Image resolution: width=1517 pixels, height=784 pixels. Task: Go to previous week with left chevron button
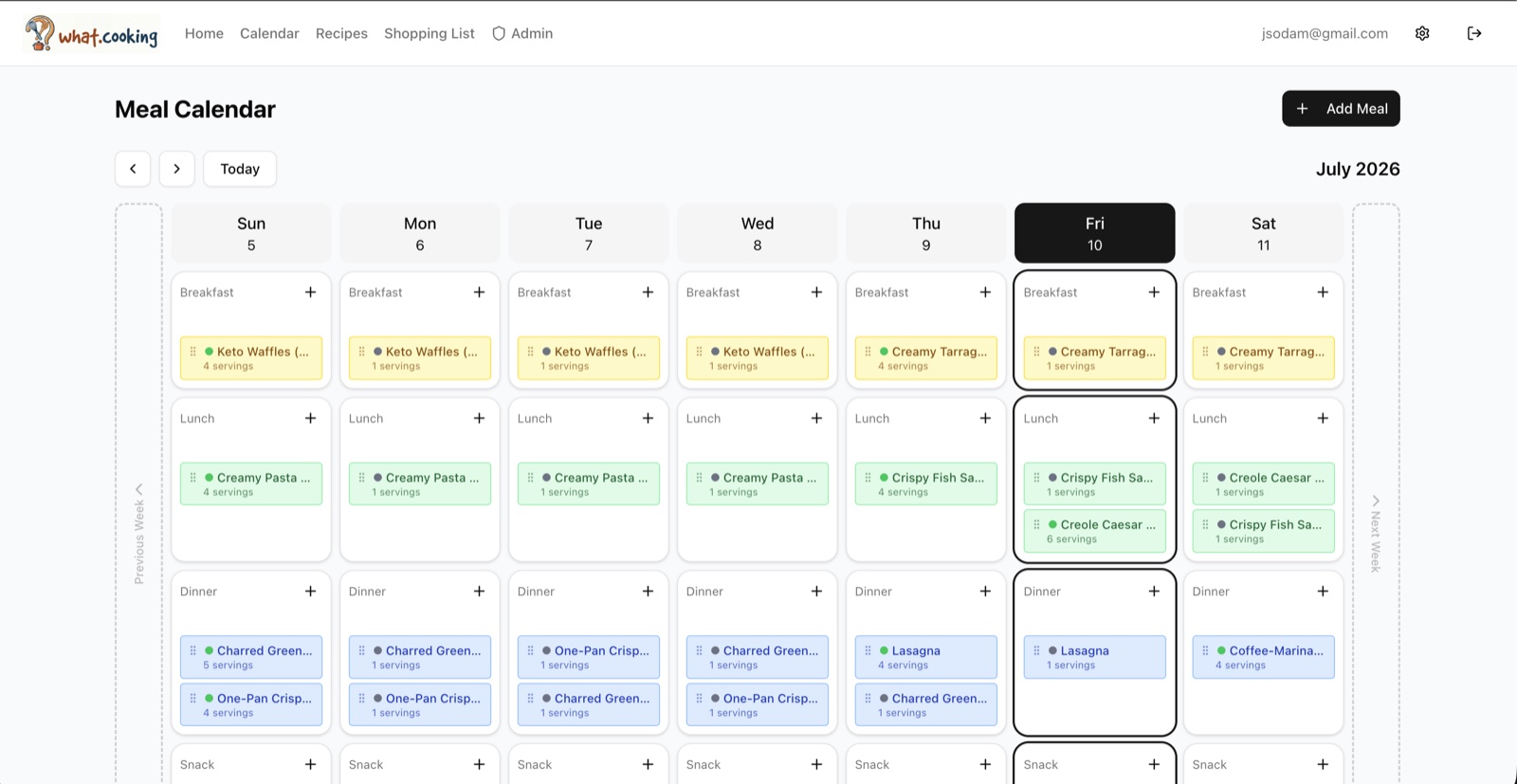[133, 169]
